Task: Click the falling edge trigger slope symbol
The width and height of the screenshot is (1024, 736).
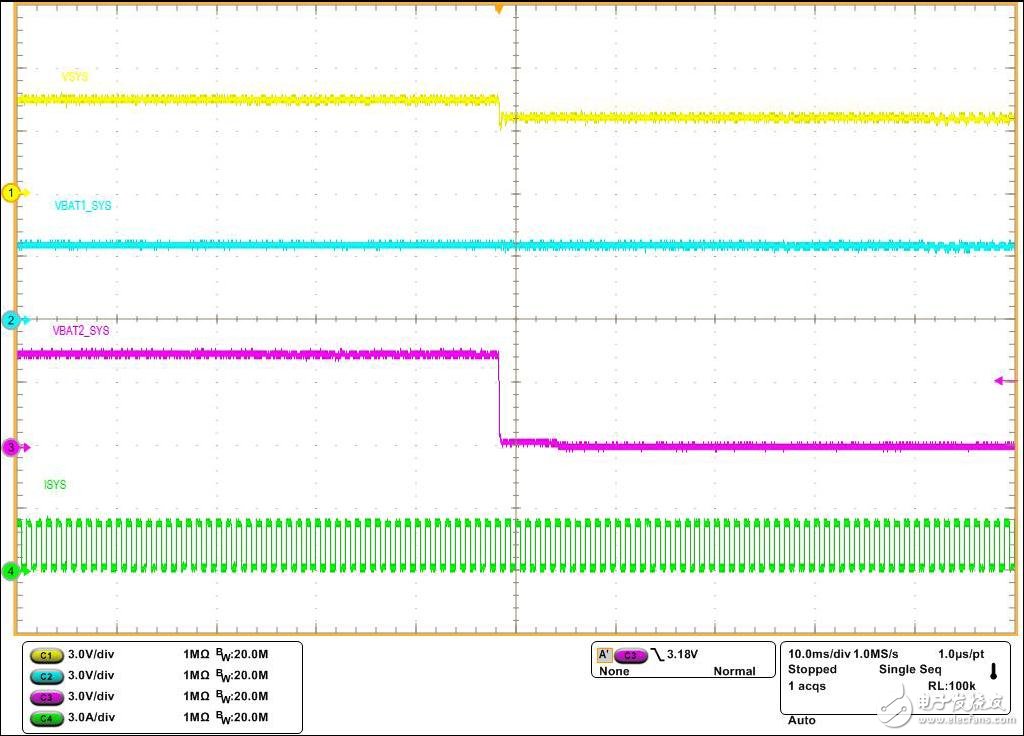Action: click(x=656, y=655)
